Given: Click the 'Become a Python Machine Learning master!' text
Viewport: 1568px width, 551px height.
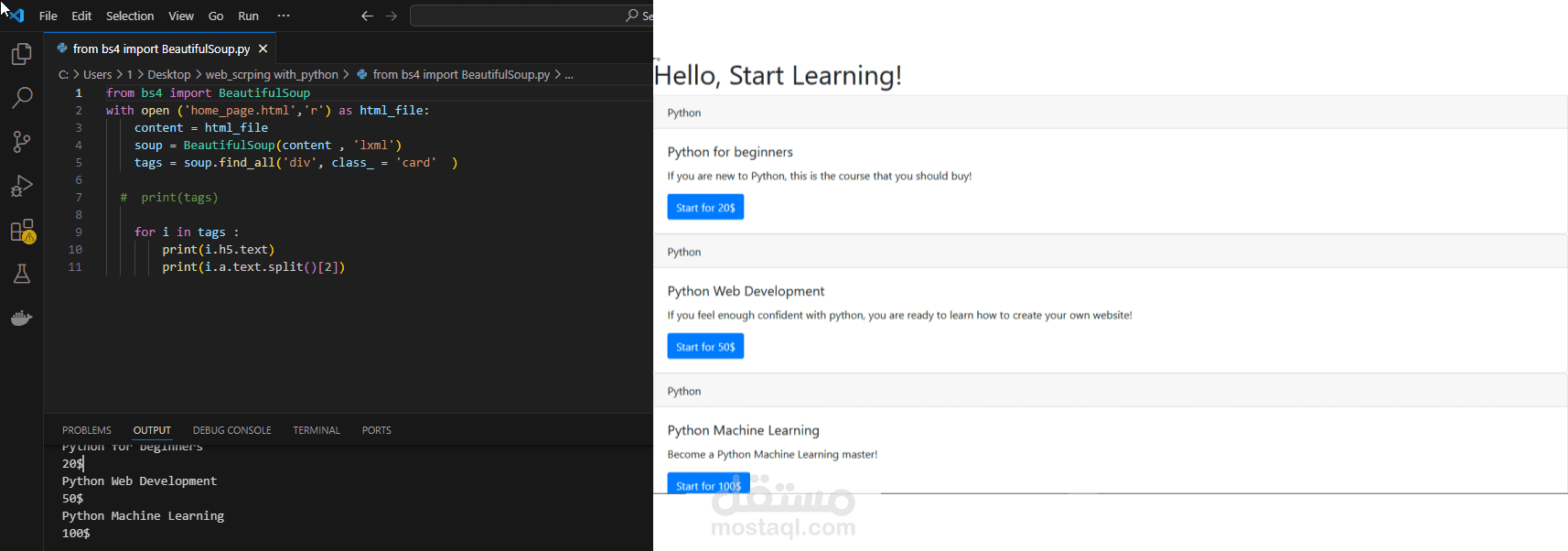Looking at the screenshot, I should (772, 454).
